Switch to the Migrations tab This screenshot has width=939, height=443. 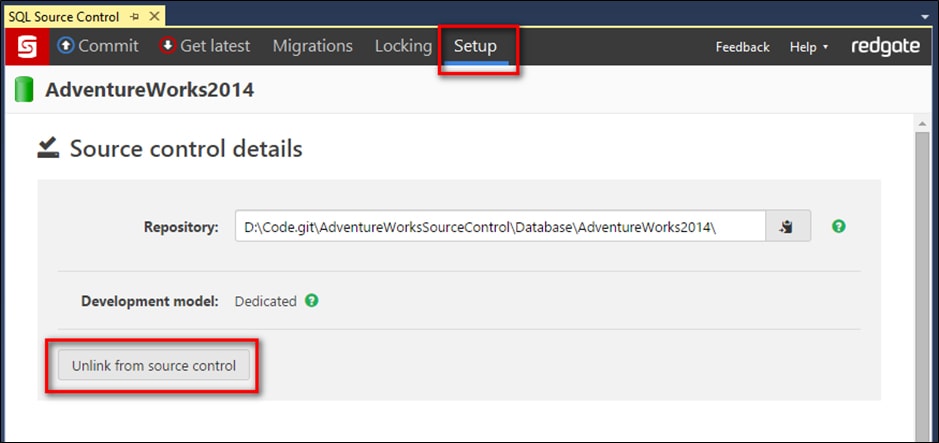313,46
